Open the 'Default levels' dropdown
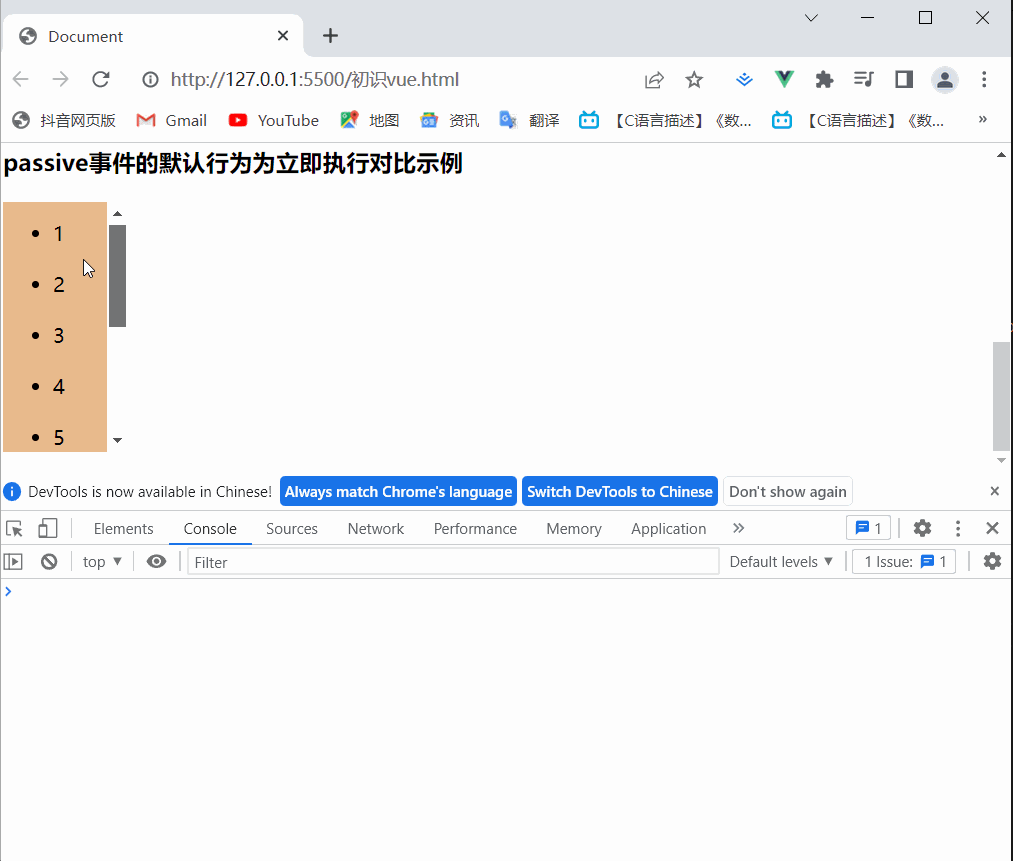 pyautogui.click(x=781, y=561)
